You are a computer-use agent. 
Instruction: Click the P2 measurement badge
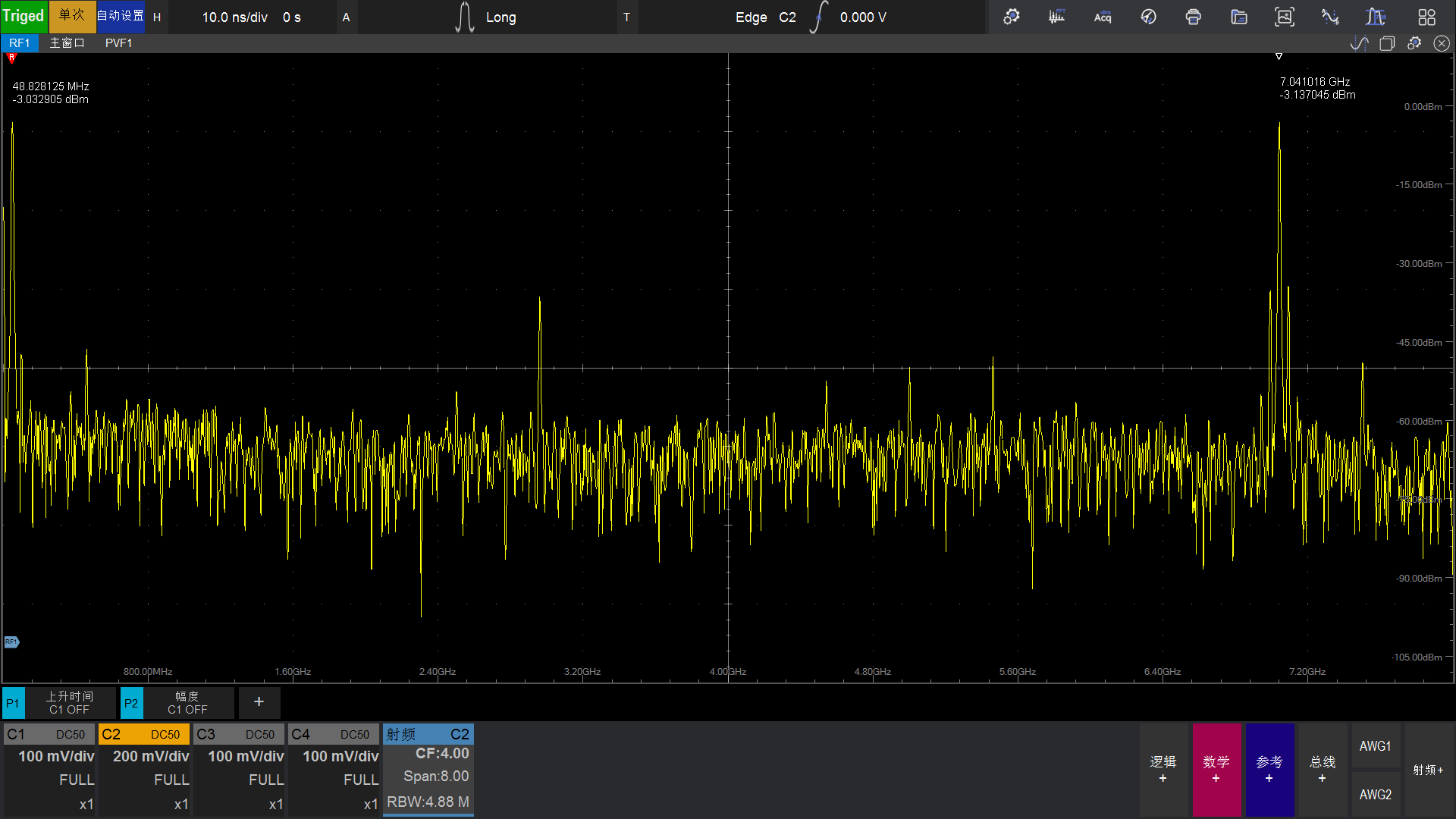(131, 703)
